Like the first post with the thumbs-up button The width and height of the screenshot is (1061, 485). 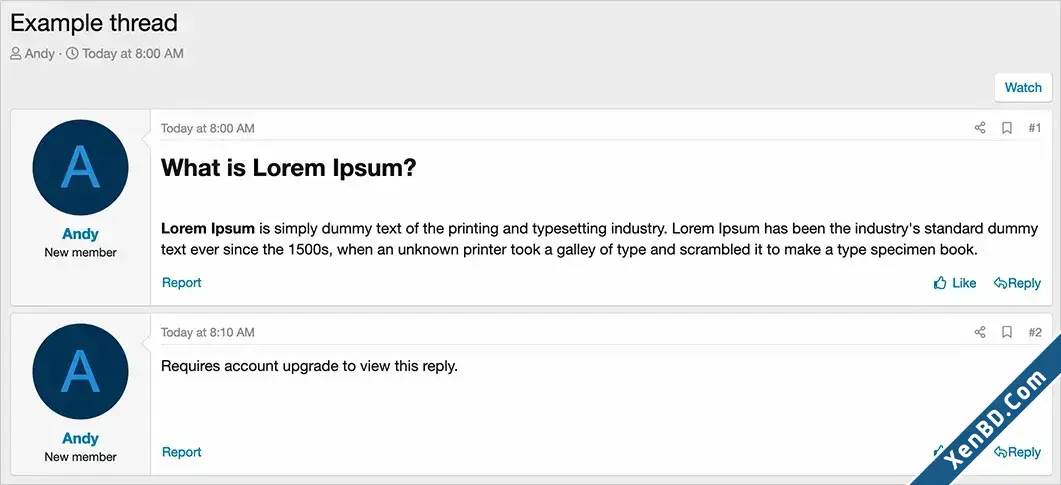pos(955,283)
